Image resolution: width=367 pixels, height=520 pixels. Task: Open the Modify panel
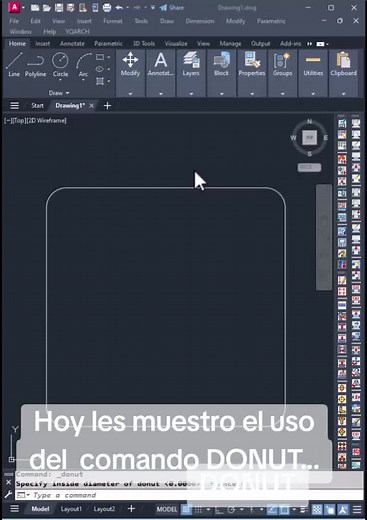tap(130, 73)
